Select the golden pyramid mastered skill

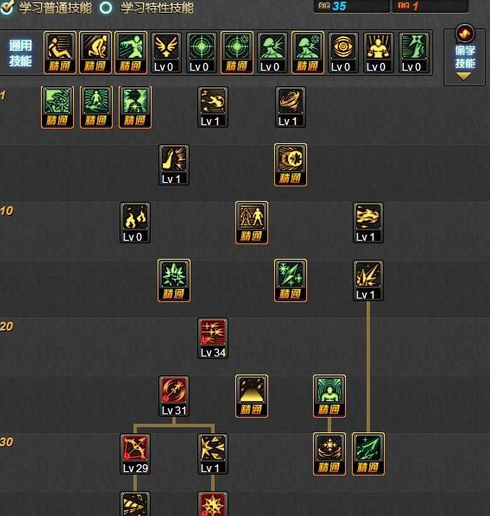coord(251,396)
